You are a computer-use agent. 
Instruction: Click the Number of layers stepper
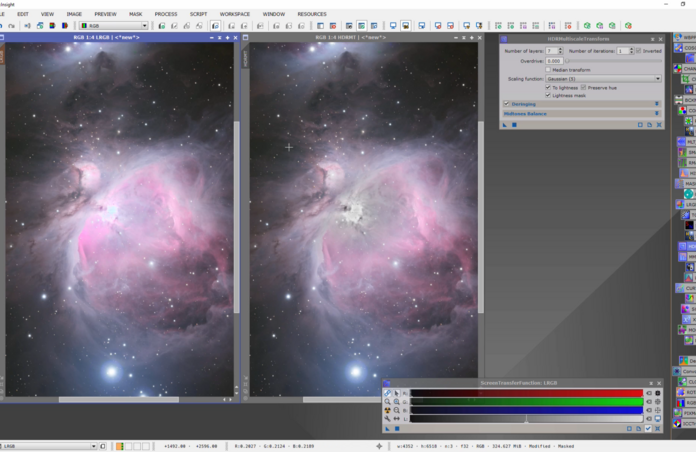click(x=560, y=51)
